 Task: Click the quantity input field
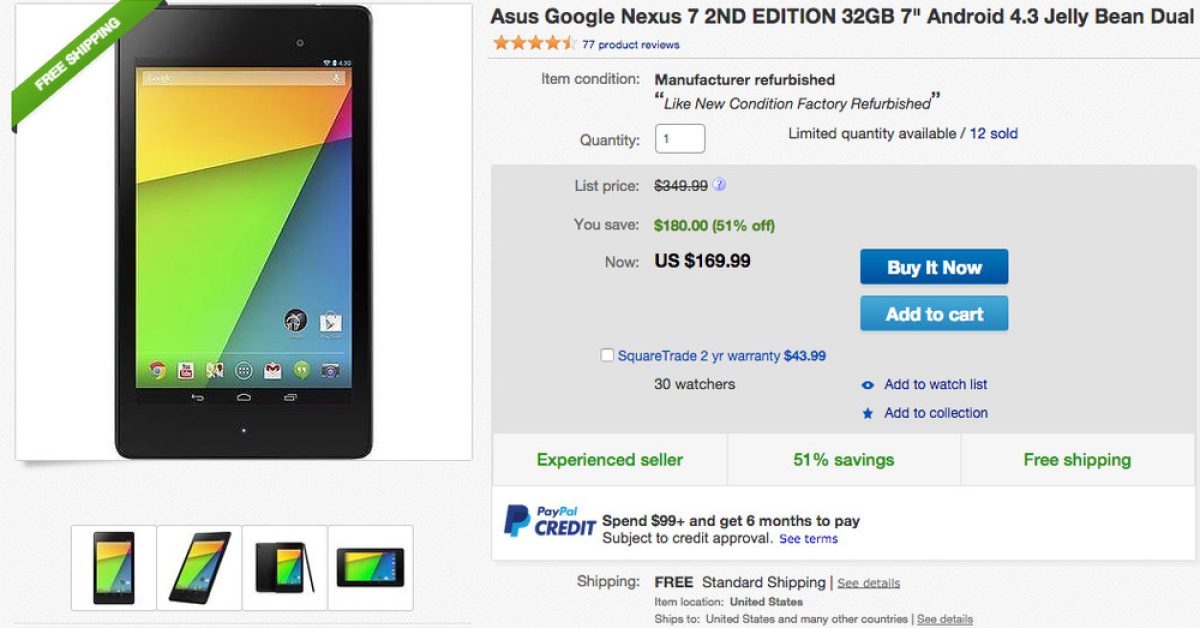pos(680,139)
